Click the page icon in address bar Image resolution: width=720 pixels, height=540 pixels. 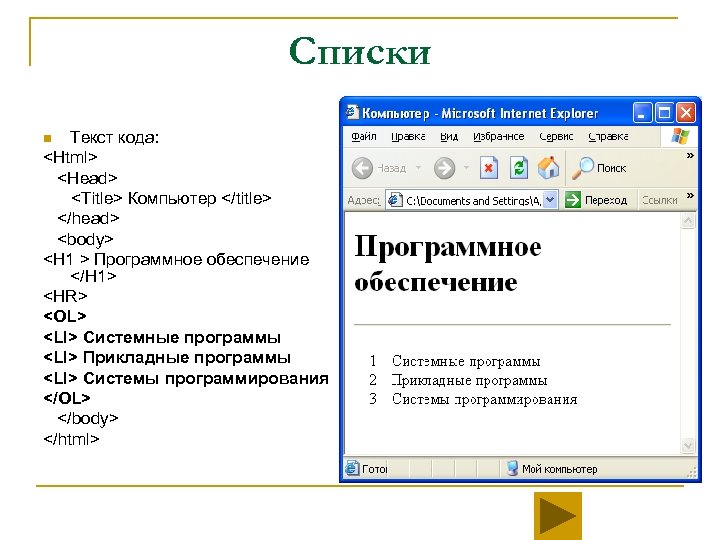pos(395,200)
